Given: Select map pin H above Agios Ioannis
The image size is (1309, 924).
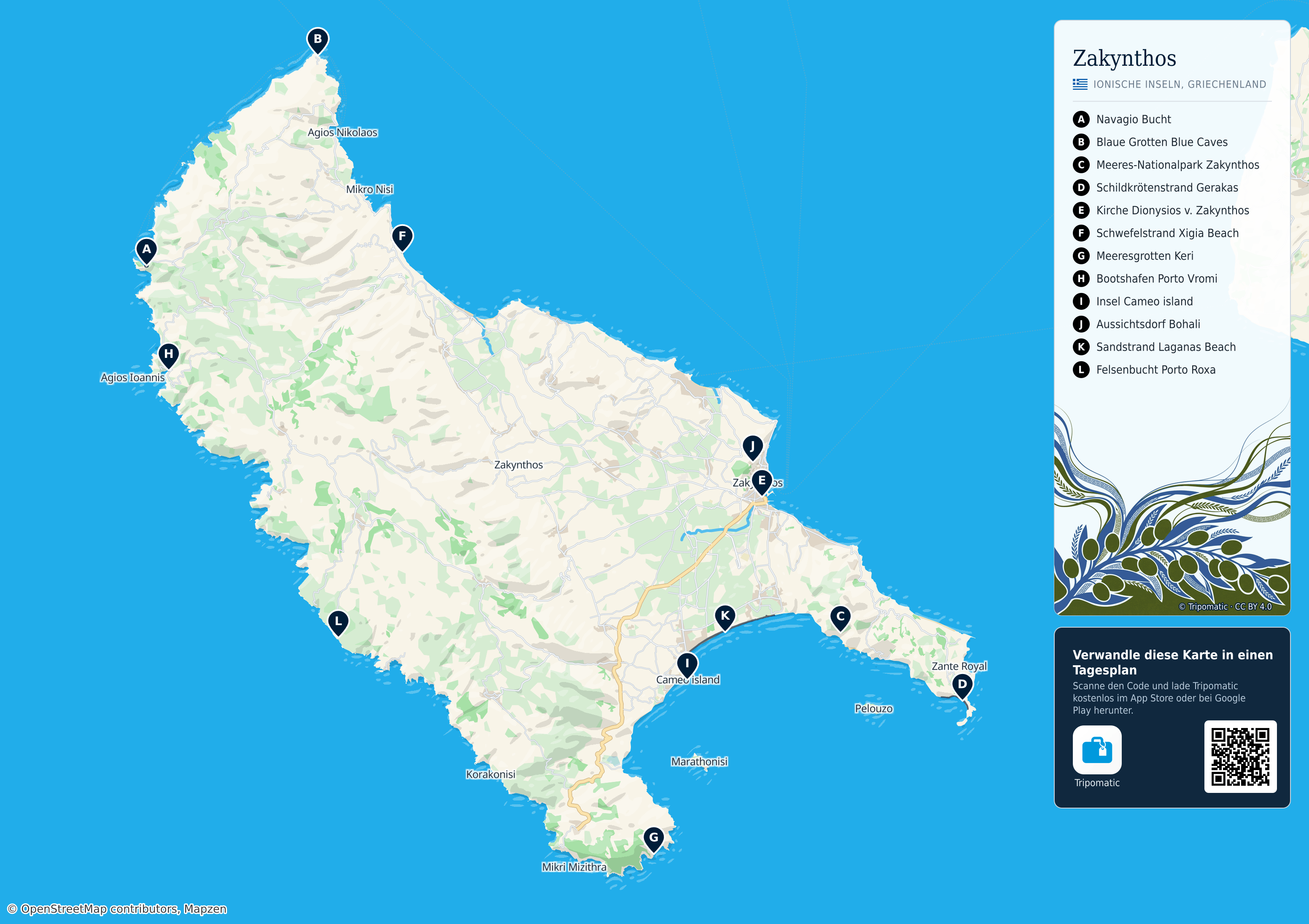Looking at the screenshot, I should tap(169, 356).
